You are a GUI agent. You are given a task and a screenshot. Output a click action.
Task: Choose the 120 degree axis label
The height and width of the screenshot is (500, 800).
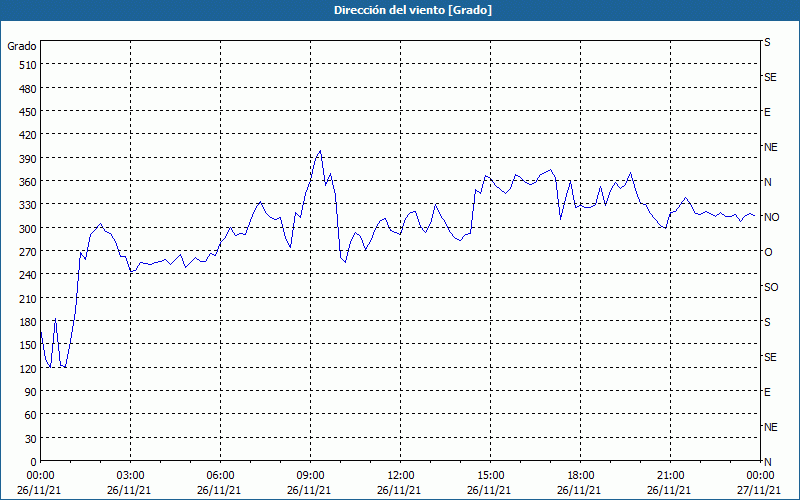coord(28,368)
